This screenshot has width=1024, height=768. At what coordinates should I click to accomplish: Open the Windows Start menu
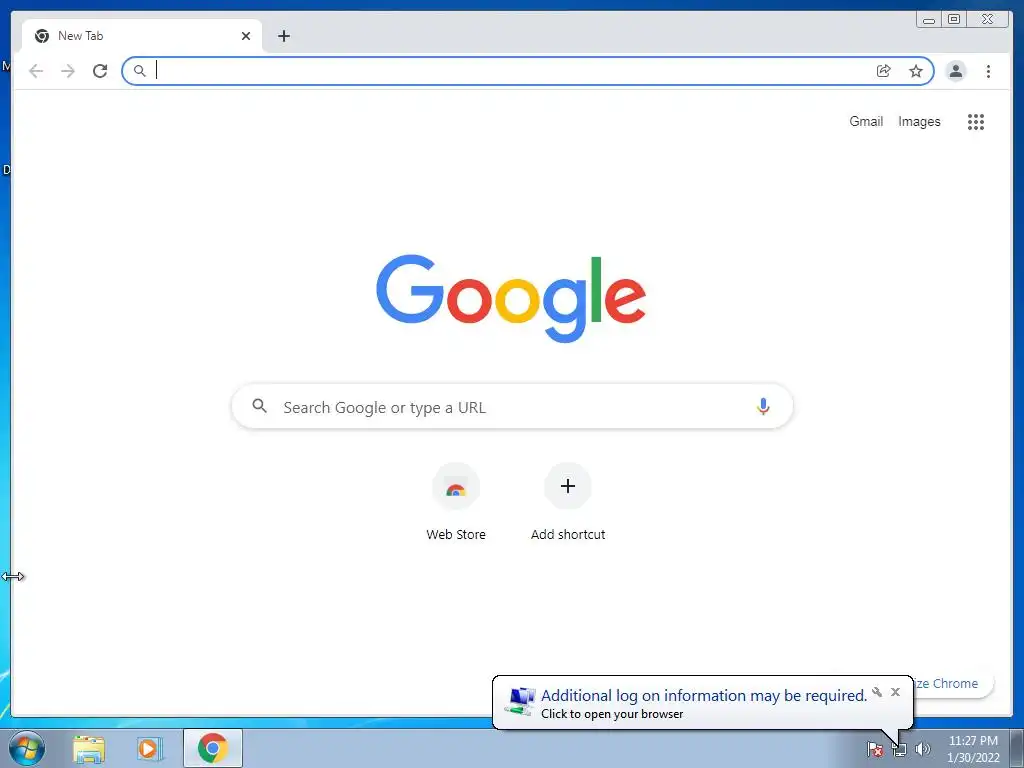pyautogui.click(x=27, y=748)
